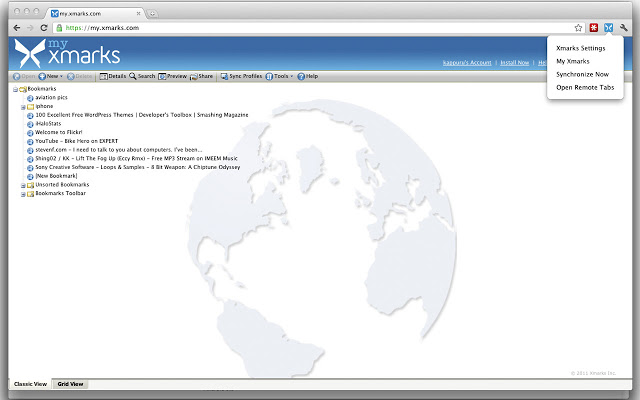Open Sync Profiles from the toolbar

pyautogui.click(x=241, y=76)
